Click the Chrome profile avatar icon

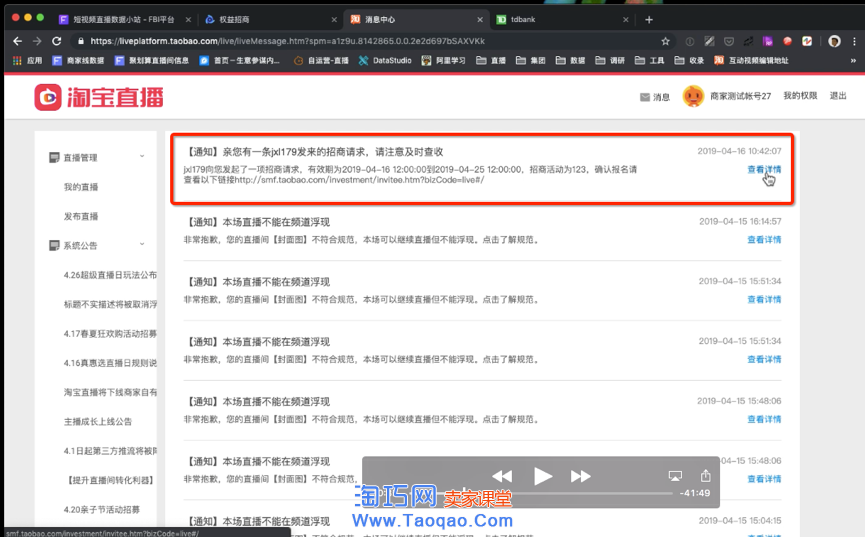point(834,41)
